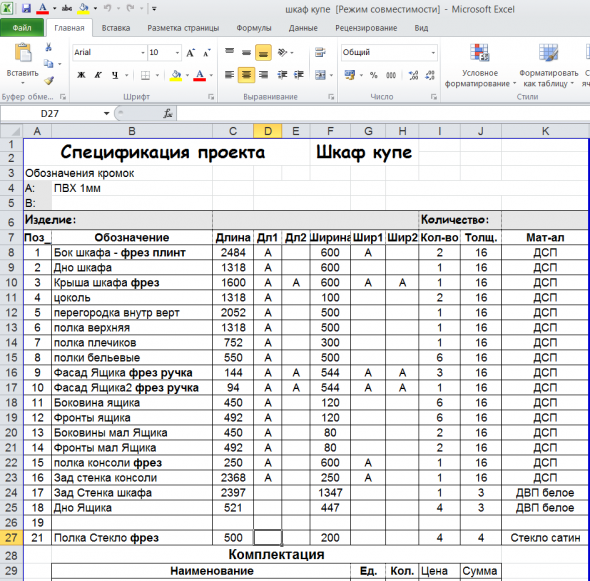Toggle Italic (К) formatting

[x=98, y=75]
